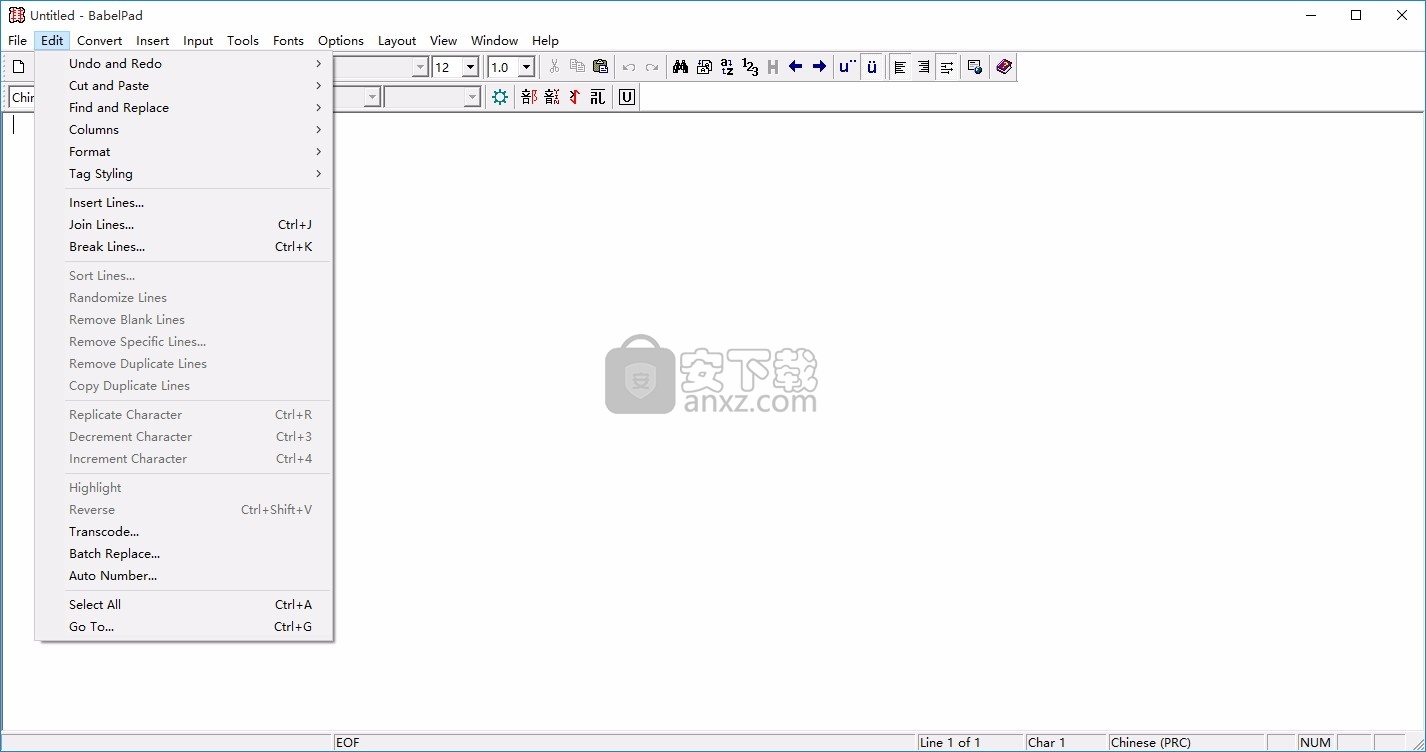Viewport: 1426px width, 752px height.
Task: Toggle right-to-left alignment icon
Action: [x=924, y=67]
